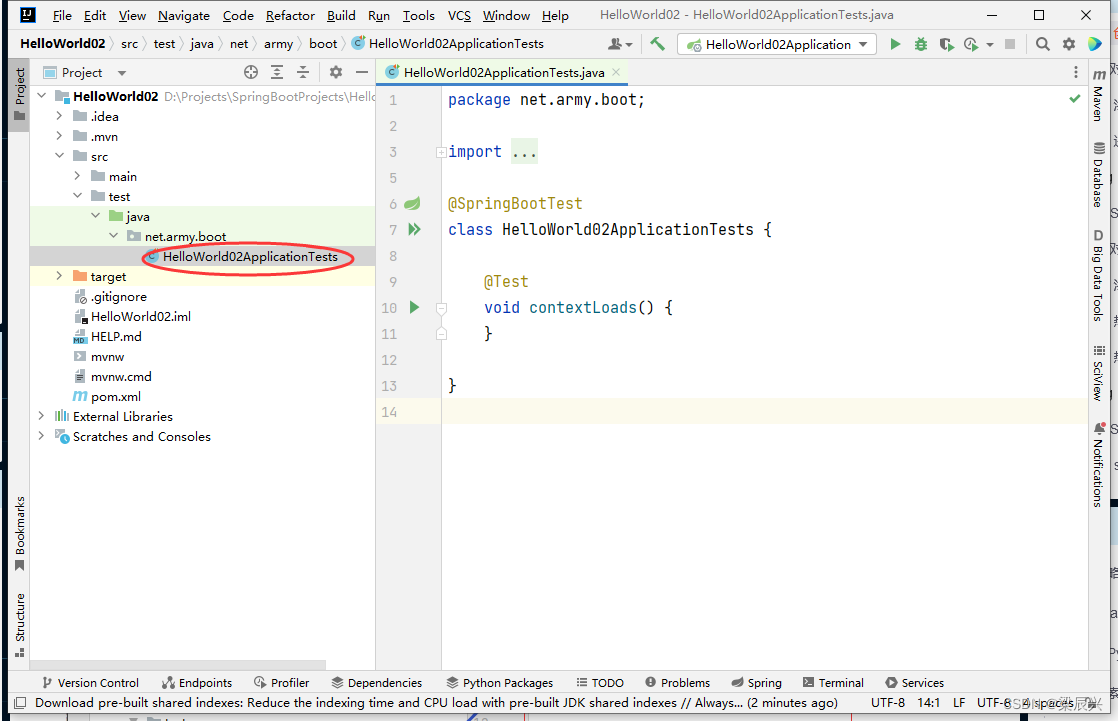Expand External Libraries node
The width and height of the screenshot is (1118, 721).
coord(41,416)
